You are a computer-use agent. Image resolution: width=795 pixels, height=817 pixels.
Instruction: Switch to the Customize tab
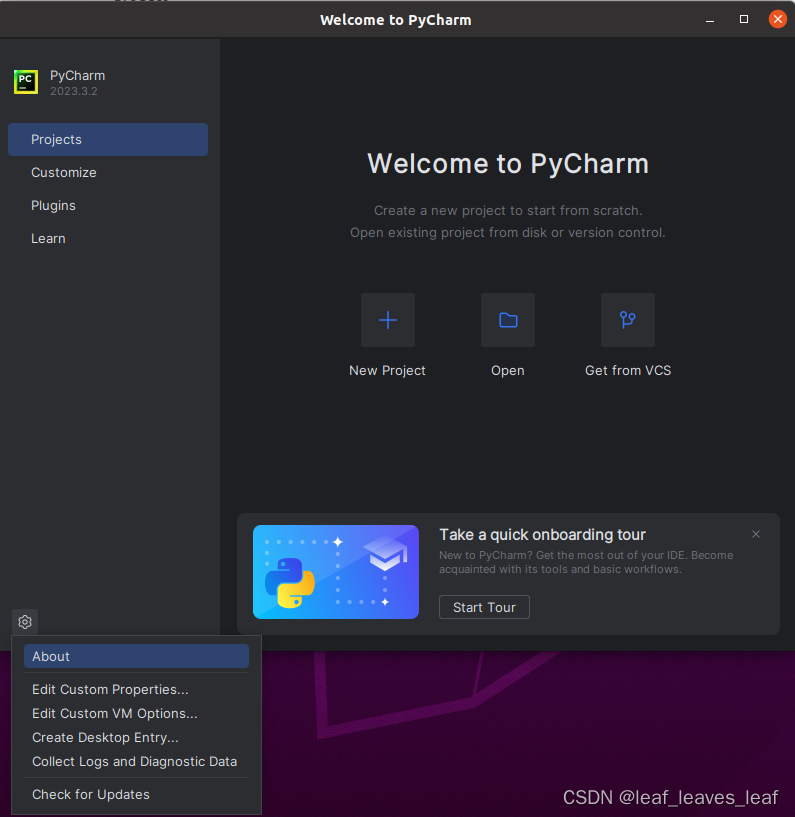point(108,172)
